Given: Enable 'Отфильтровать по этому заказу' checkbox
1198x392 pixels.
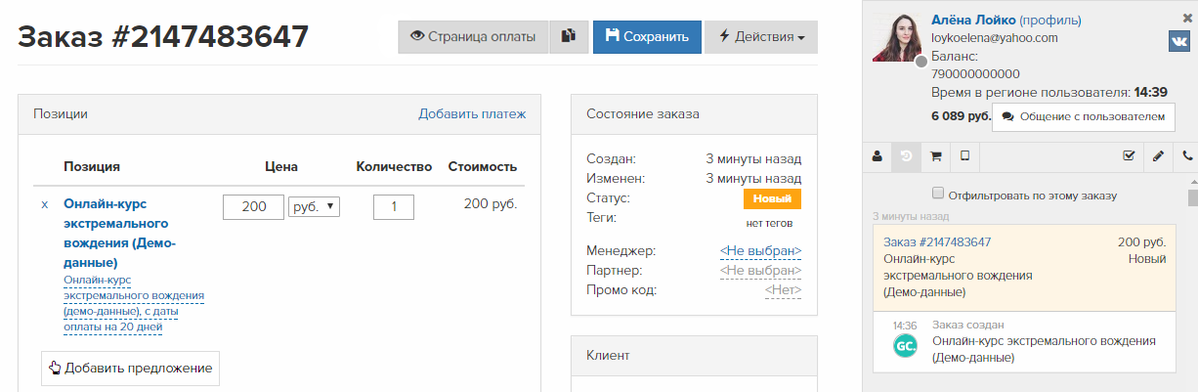Looking at the screenshot, I should 939,193.
